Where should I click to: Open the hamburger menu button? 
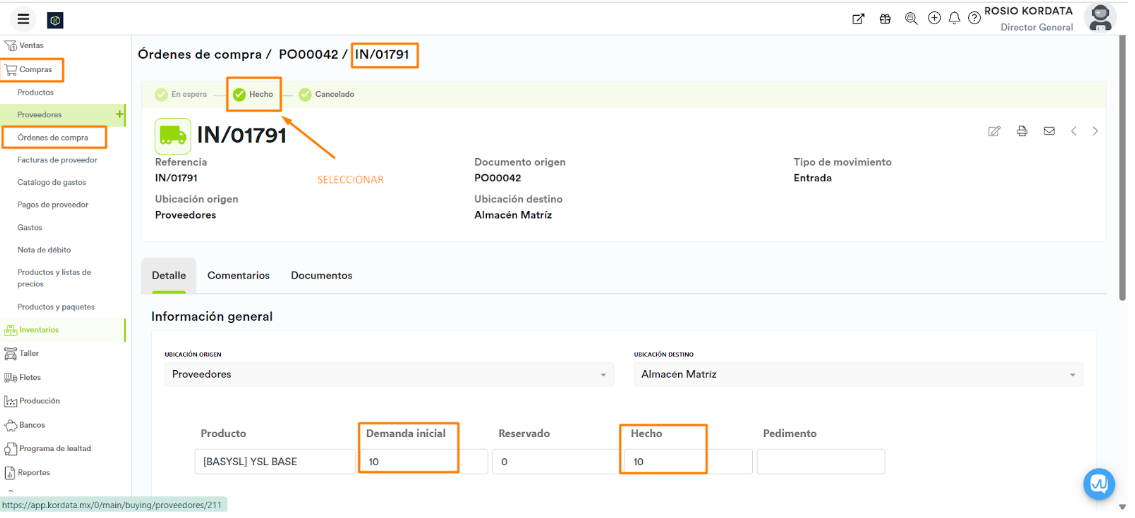point(23,19)
